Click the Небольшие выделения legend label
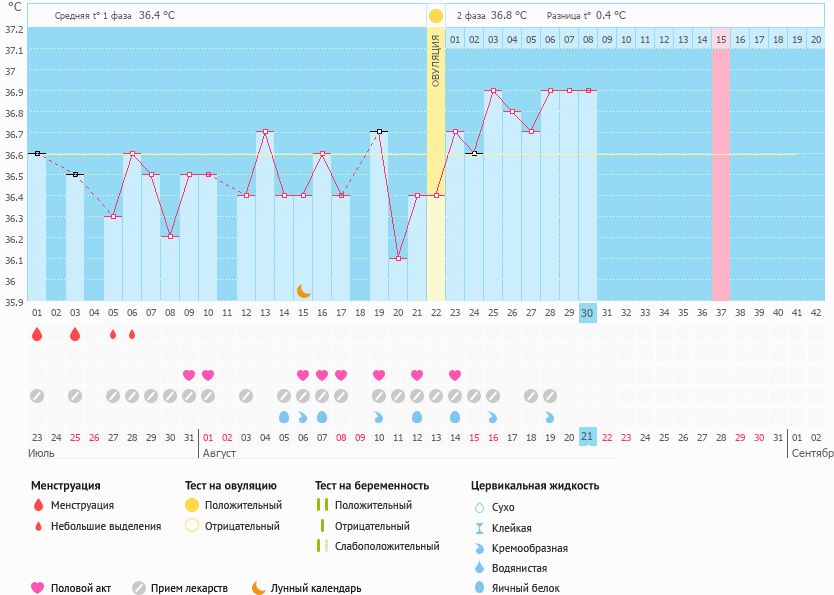Image resolution: width=834 pixels, height=595 pixels. [105, 526]
